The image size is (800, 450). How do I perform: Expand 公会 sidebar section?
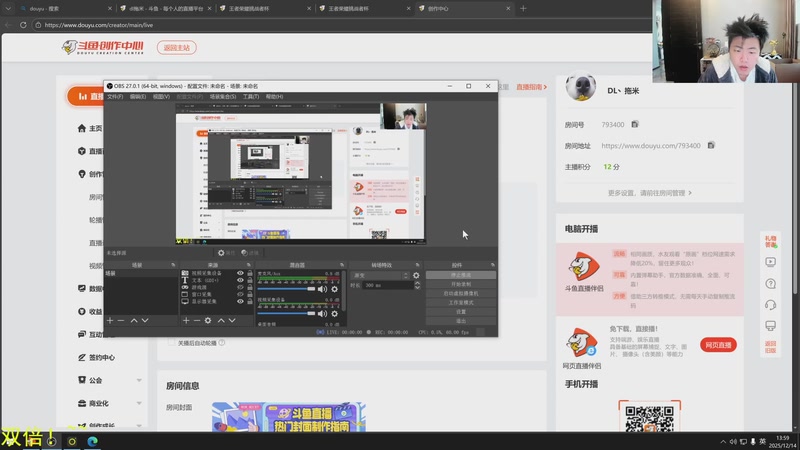point(139,381)
